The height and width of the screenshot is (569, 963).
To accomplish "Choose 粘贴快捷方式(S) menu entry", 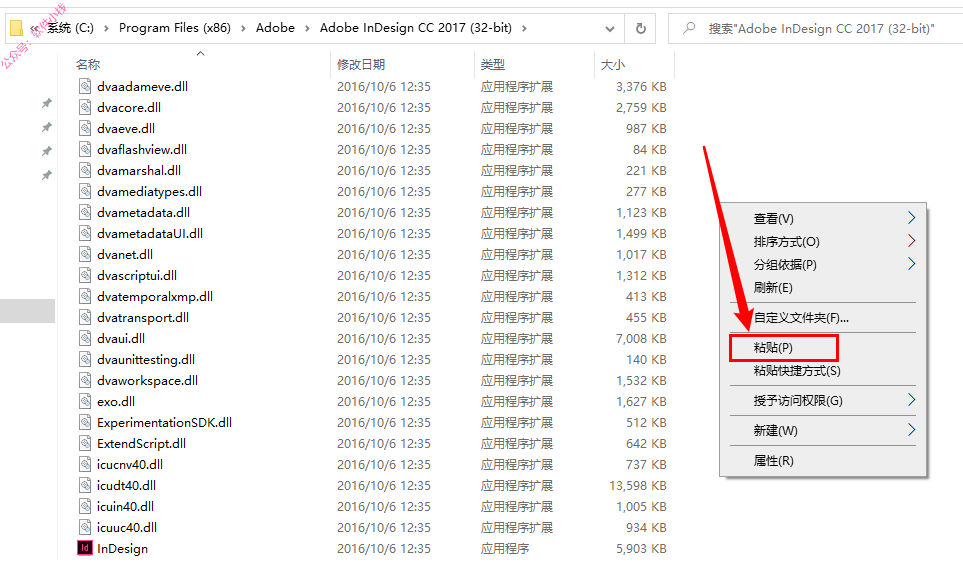I will [x=823, y=371].
